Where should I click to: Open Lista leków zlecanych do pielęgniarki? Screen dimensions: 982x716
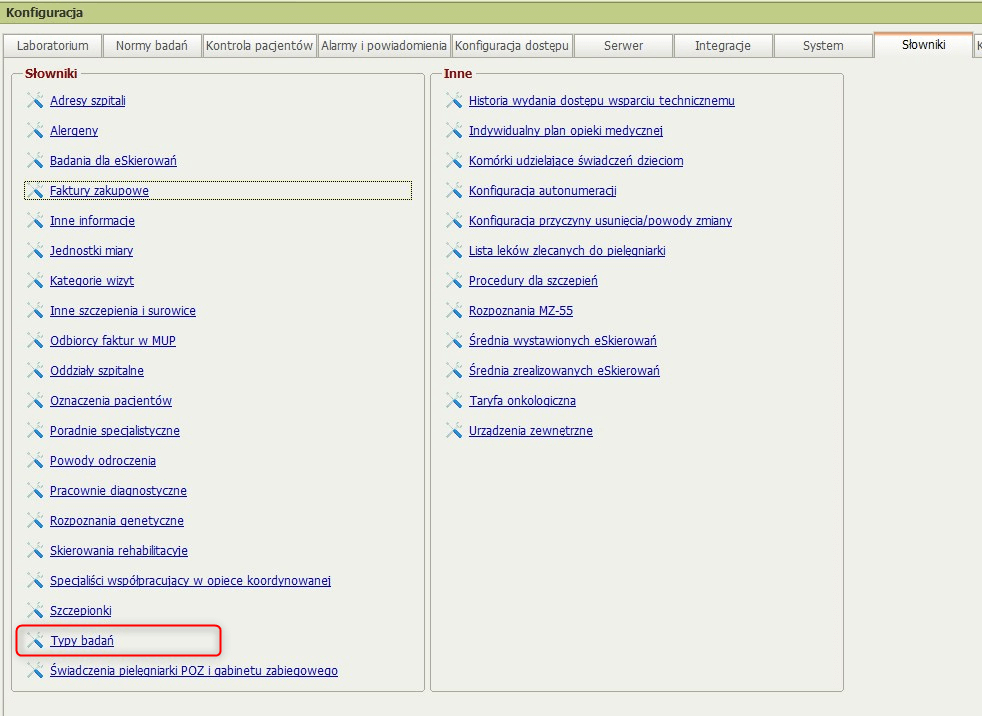[x=567, y=251]
